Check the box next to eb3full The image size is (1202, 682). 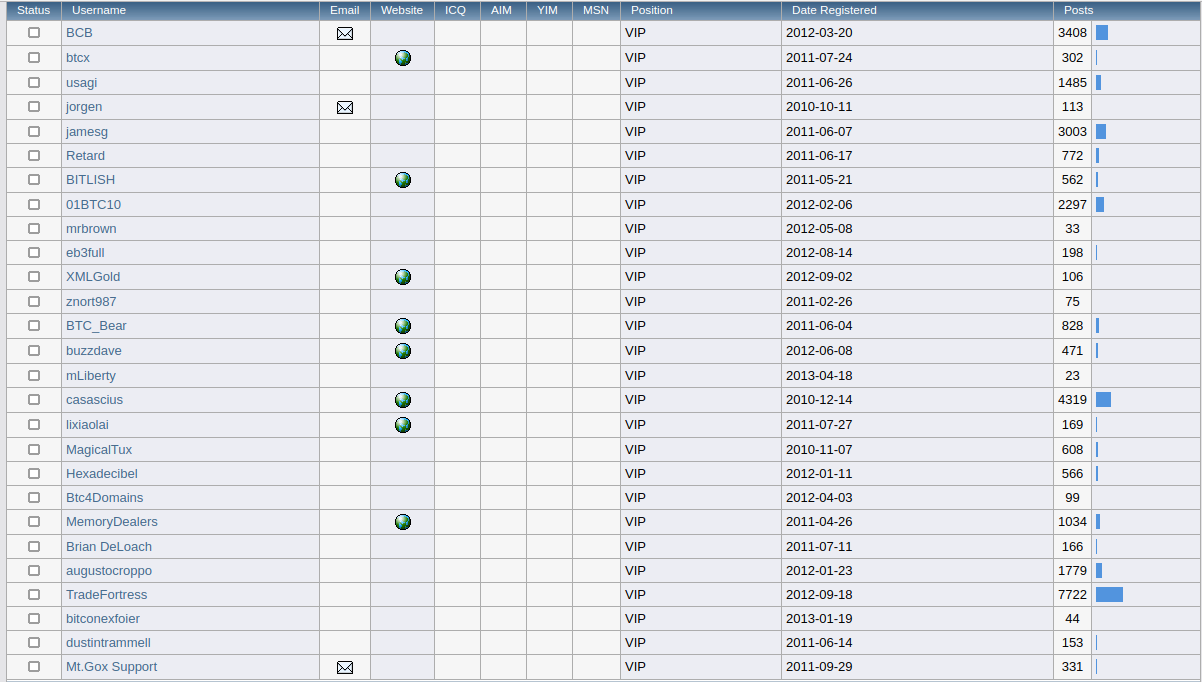click(34, 253)
